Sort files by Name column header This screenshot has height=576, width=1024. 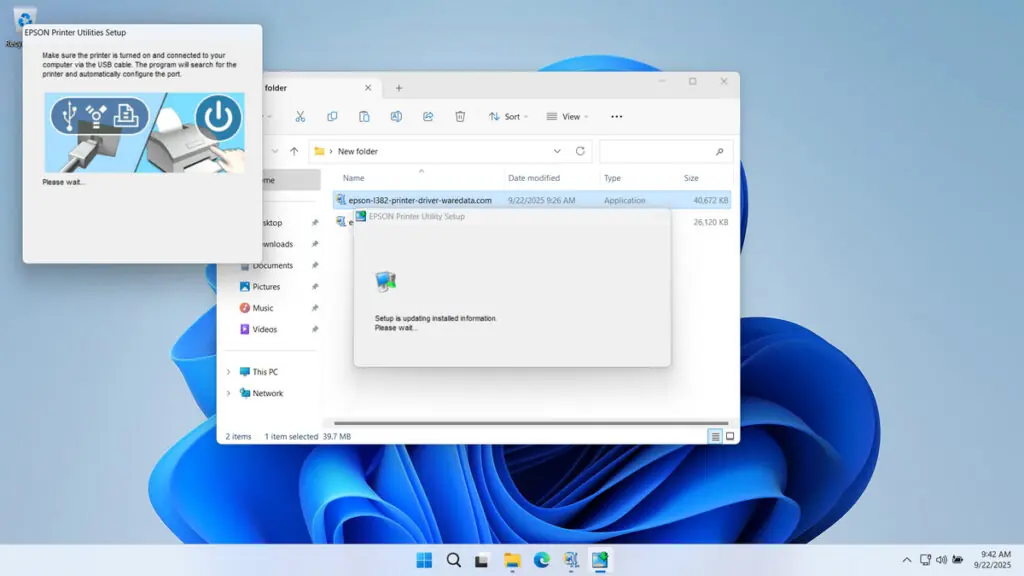tap(353, 178)
